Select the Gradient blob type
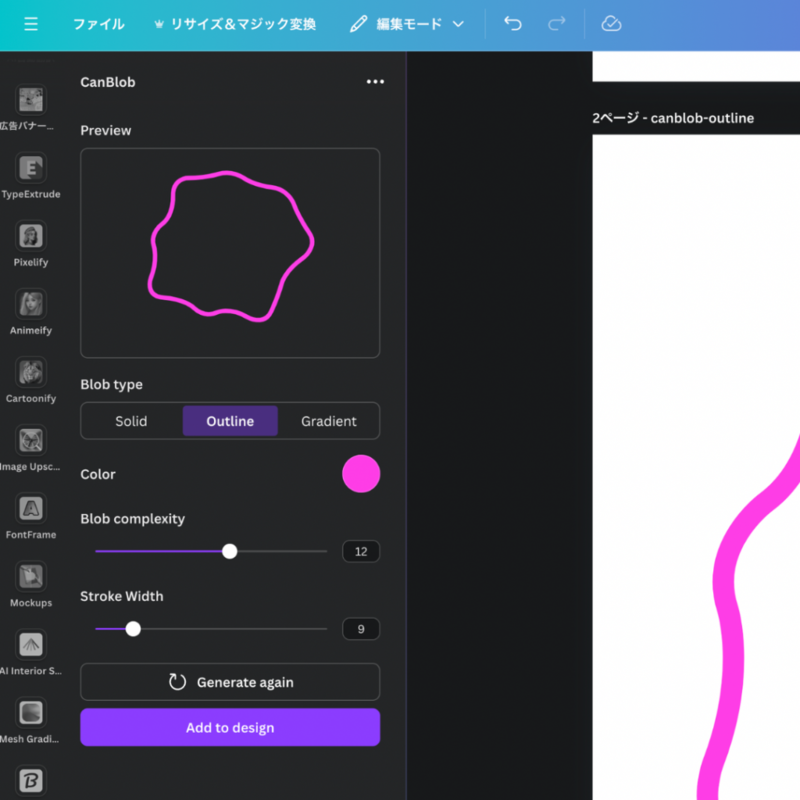The height and width of the screenshot is (800, 800). coord(329,421)
